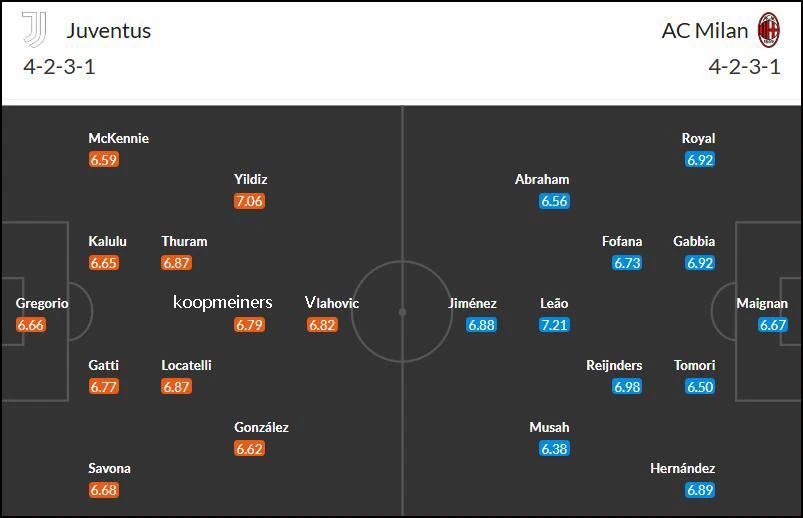Image resolution: width=803 pixels, height=518 pixels.
Task: Select the player name Abraham
Action: [542, 179]
